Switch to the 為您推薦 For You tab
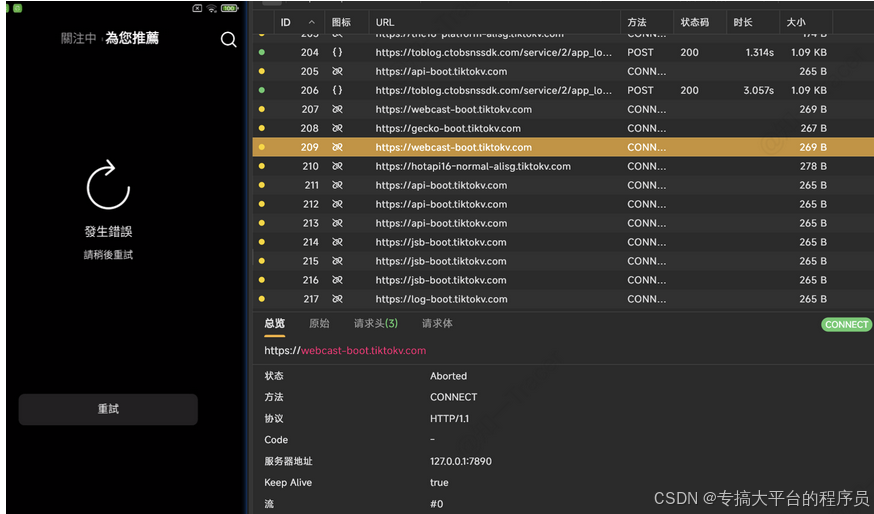 coord(132,38)
